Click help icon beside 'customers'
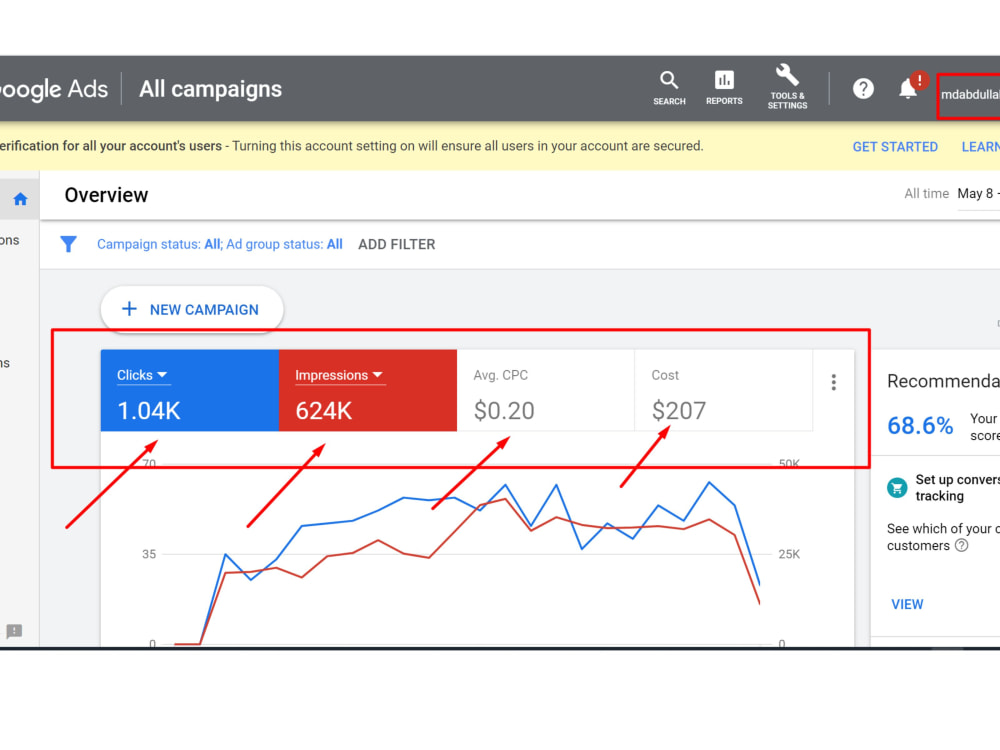1000x750 pixels. point(961,545)
